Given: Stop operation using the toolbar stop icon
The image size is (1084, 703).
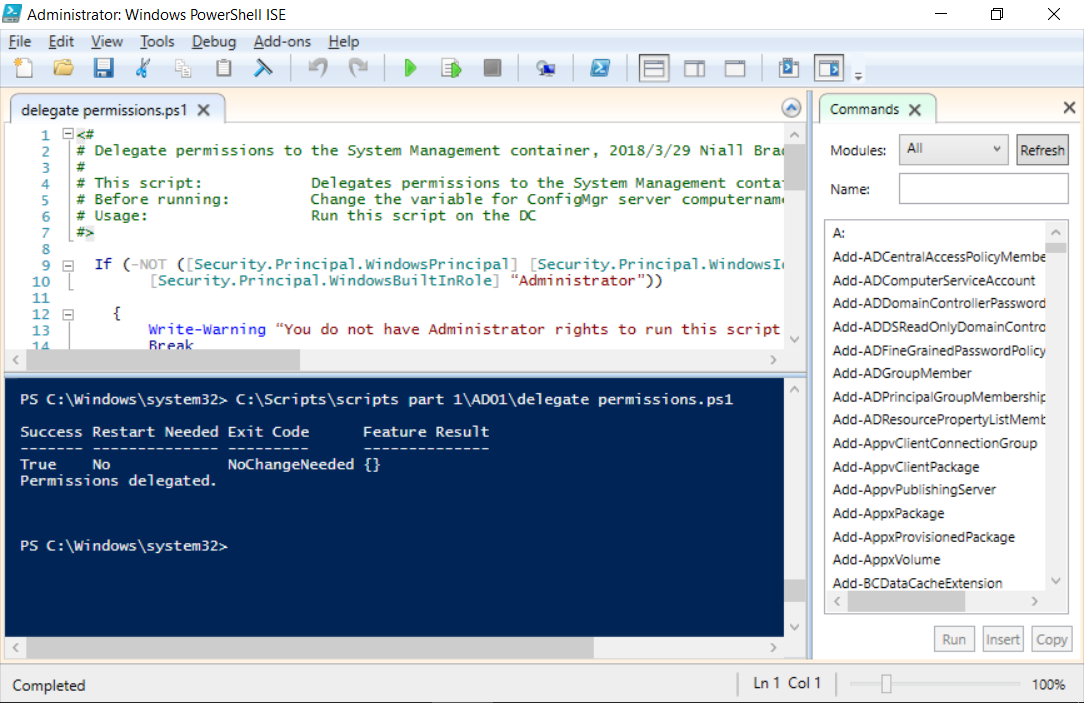Looking at the screenshot, I should [492, 68].
